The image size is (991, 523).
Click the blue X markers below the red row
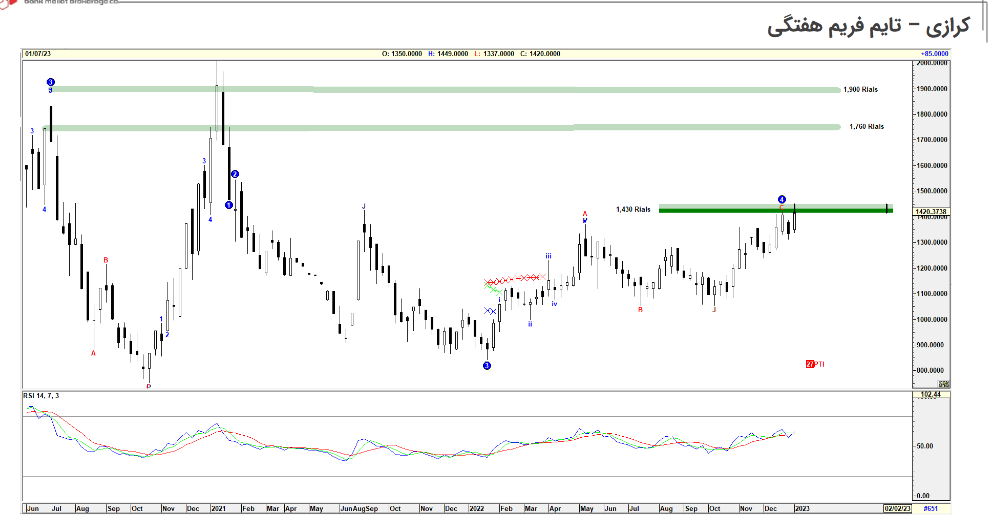491,311
